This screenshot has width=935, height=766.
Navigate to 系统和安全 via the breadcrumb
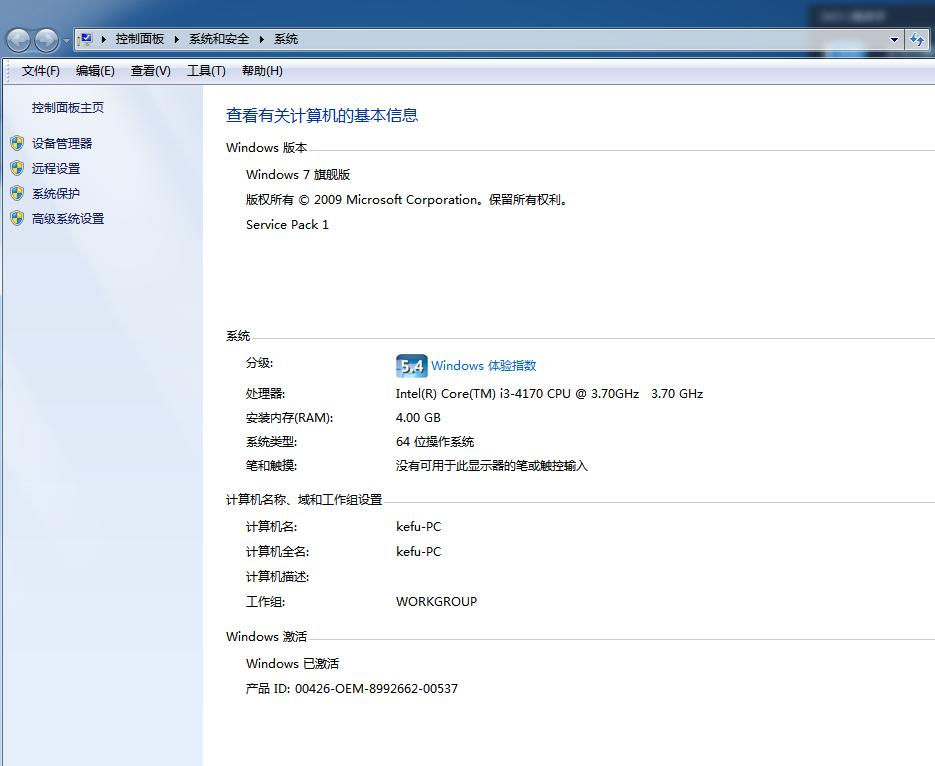[217, 39]
